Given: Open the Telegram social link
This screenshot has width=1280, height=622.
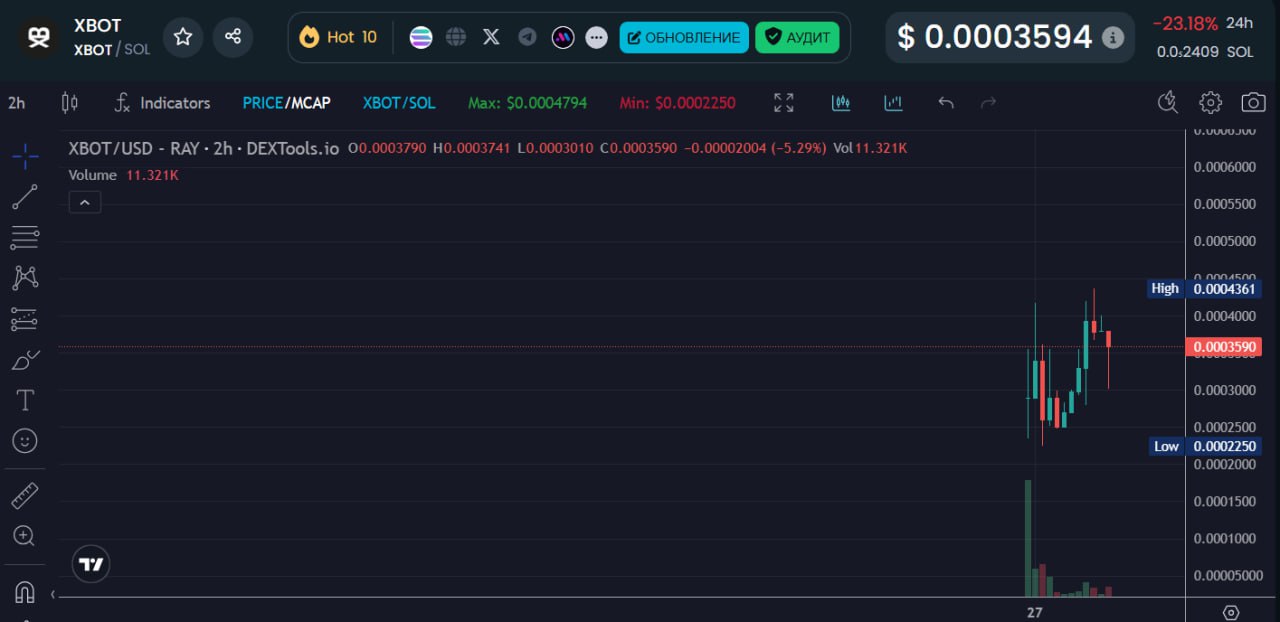Looking at the screenshot, I should pyautogui.click(x=527, y=37).
